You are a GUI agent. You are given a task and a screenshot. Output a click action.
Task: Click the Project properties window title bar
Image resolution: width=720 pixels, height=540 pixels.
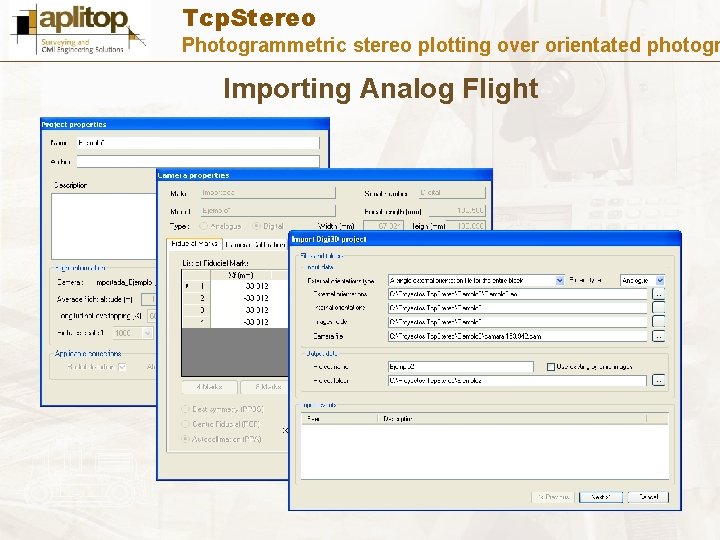pyautogui.click(x=185, y=124)
